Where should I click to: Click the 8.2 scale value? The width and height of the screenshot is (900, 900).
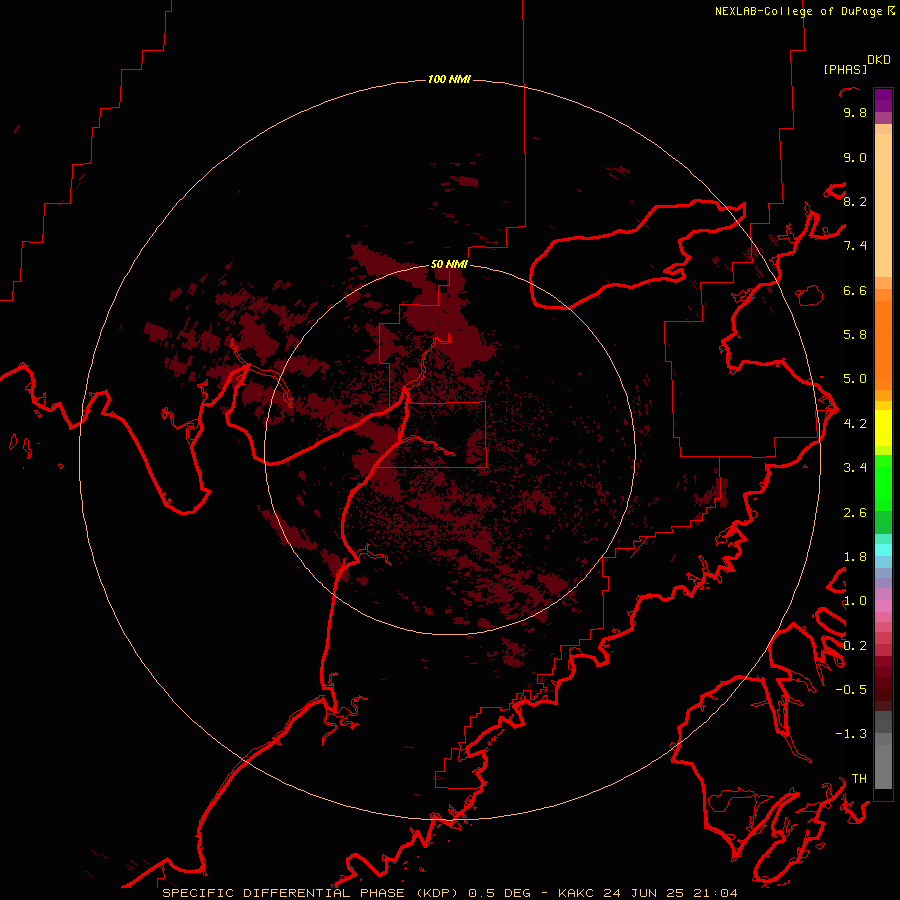[x=855, y=202]
